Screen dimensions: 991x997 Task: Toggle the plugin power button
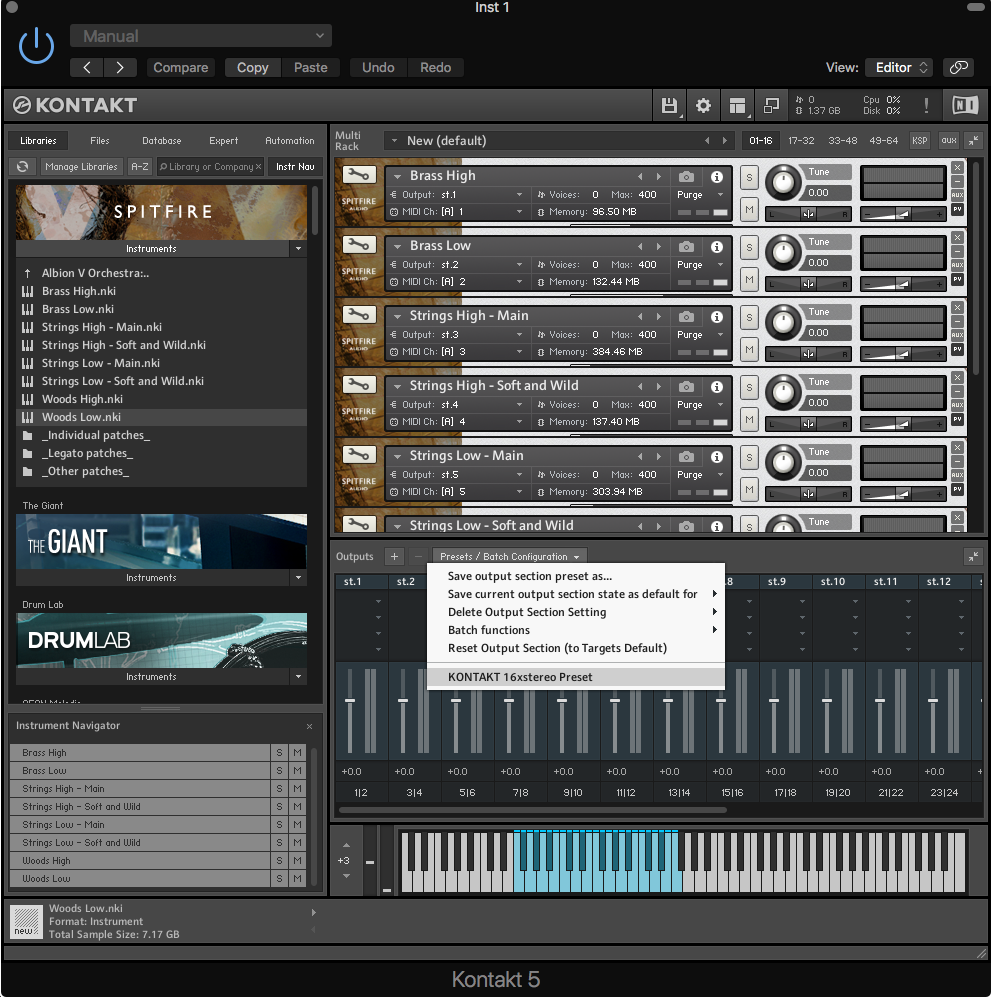[x=36, y=46]
